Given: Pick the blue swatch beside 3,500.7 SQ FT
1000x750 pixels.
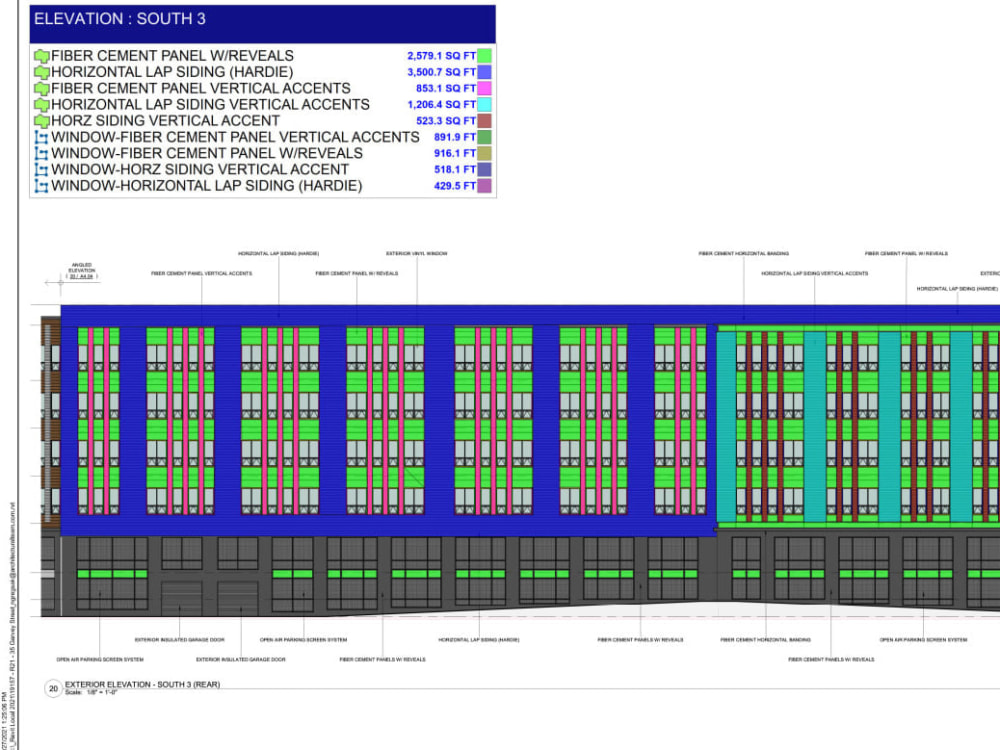Looking at the screenshot, I should 484,72.
